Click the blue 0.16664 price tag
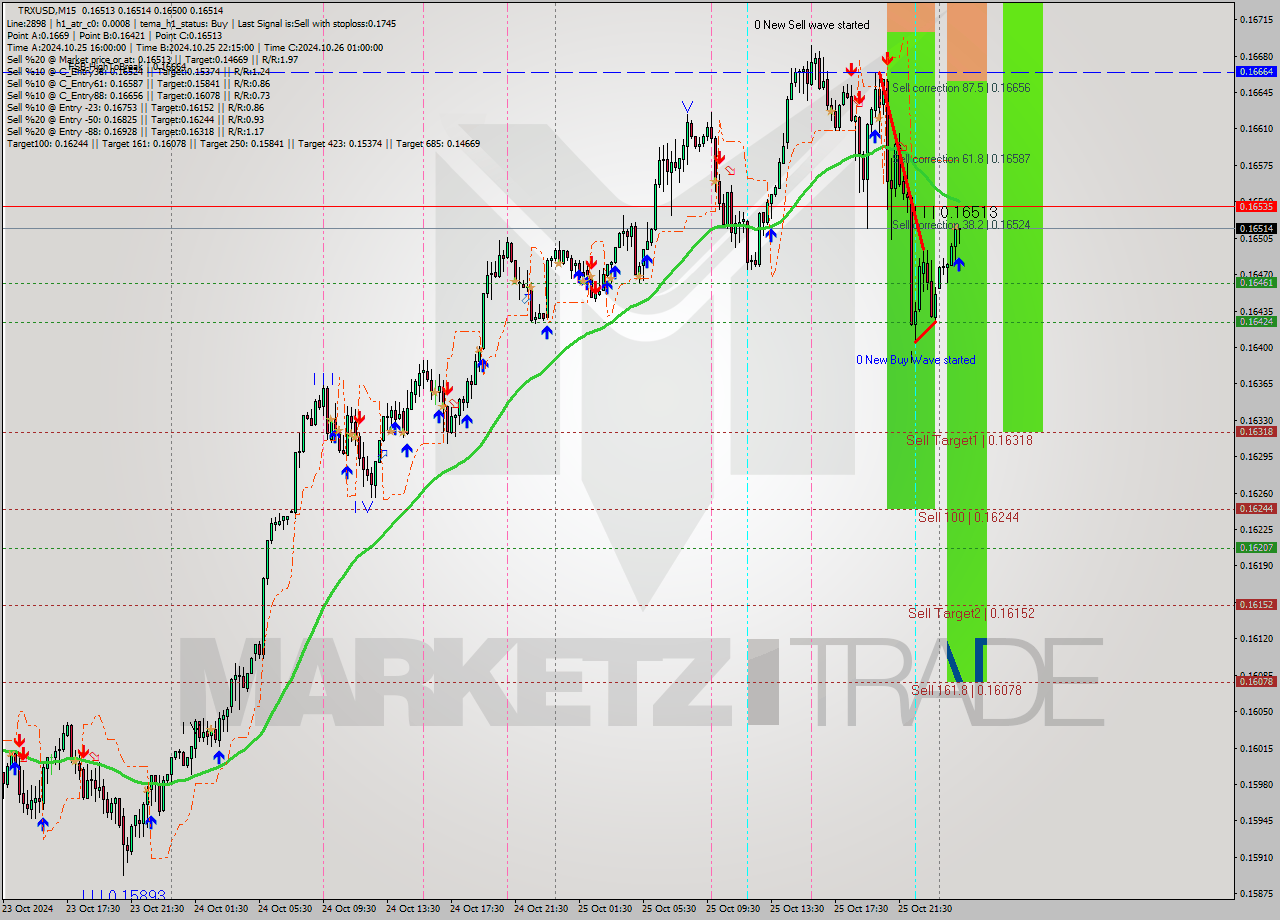This screenshot has height=920, width=1280. [x=1256, y=72]
